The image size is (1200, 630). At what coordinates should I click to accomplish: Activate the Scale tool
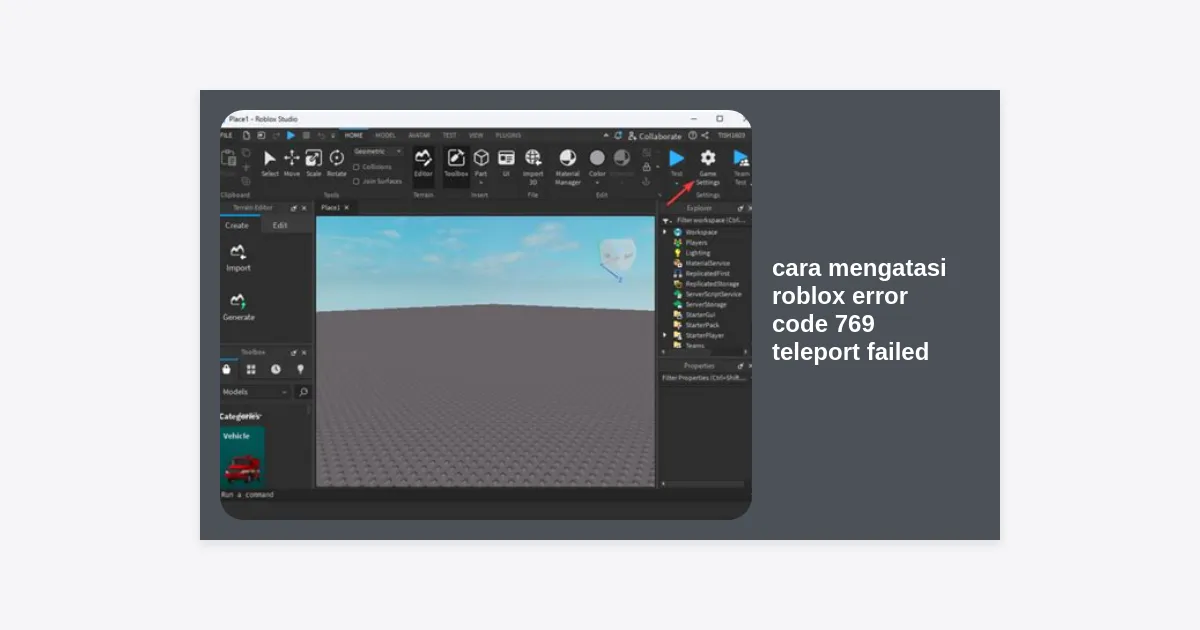314,158
